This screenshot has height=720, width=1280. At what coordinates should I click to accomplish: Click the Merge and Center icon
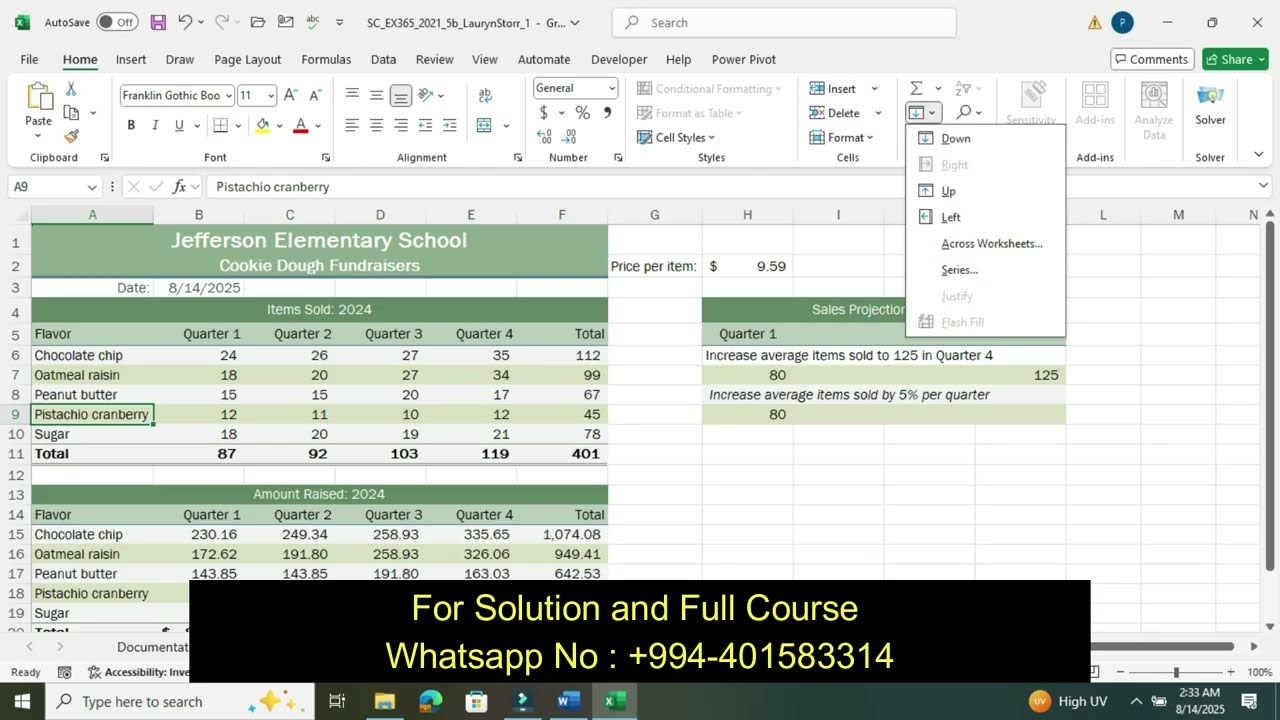[x=484, y=126]
